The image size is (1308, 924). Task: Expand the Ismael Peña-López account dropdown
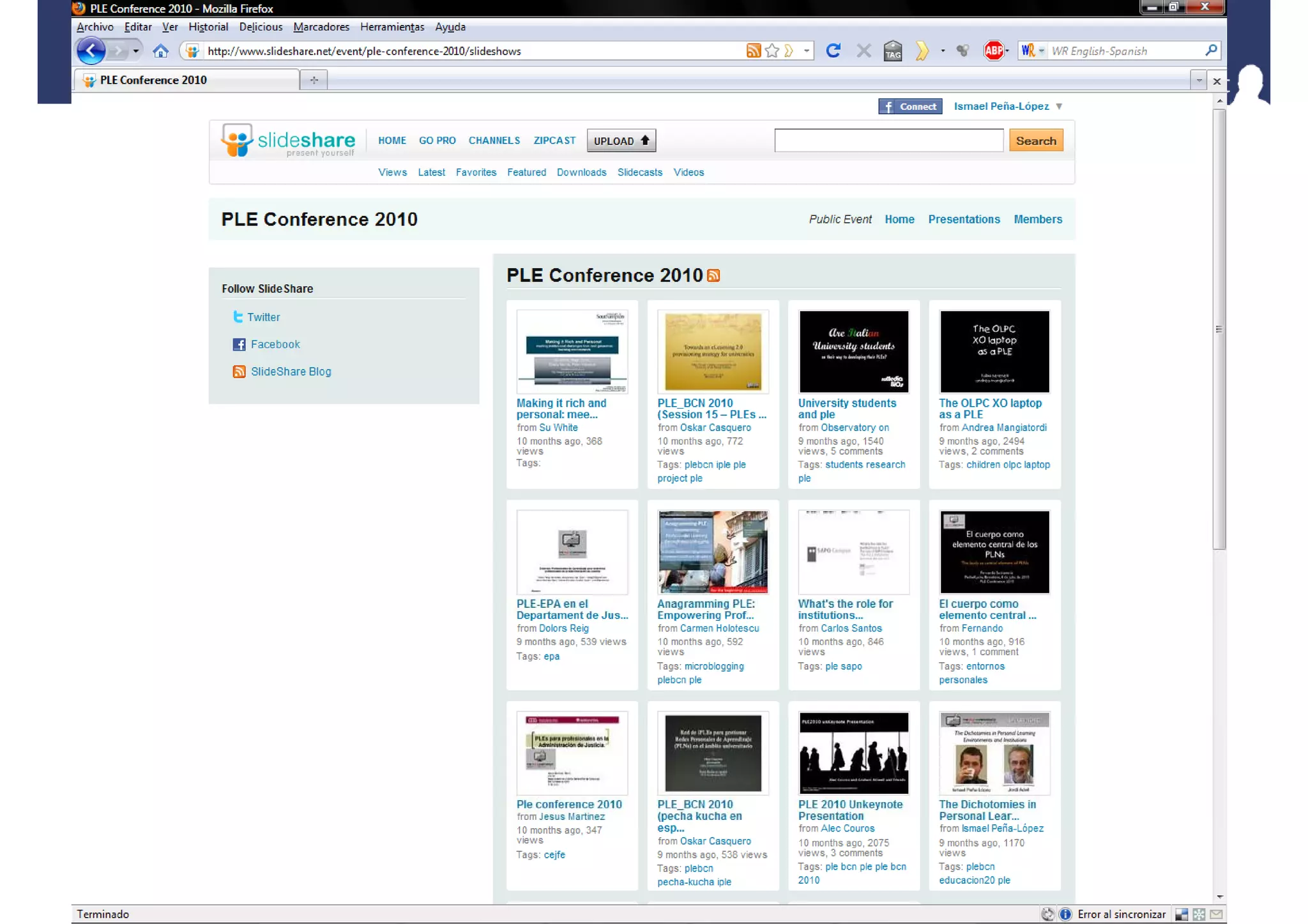click(1059, 107)
